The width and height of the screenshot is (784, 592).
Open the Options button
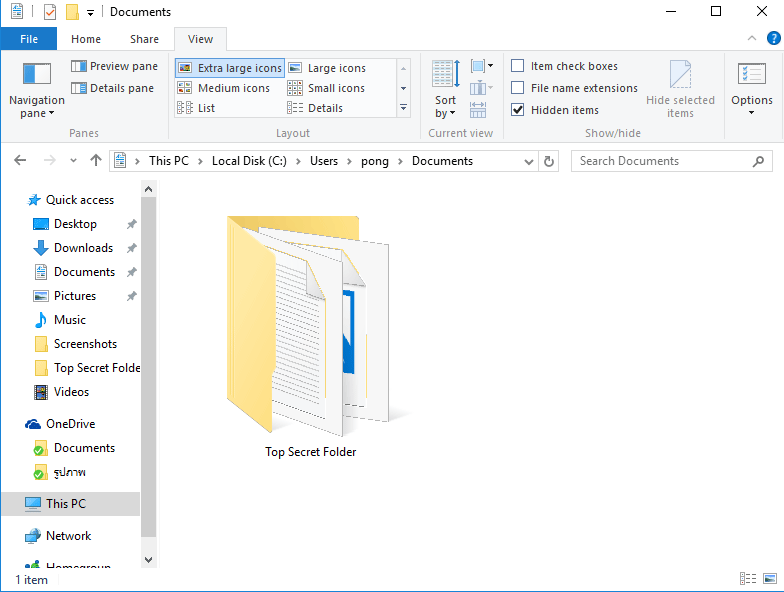pos(752,90)
